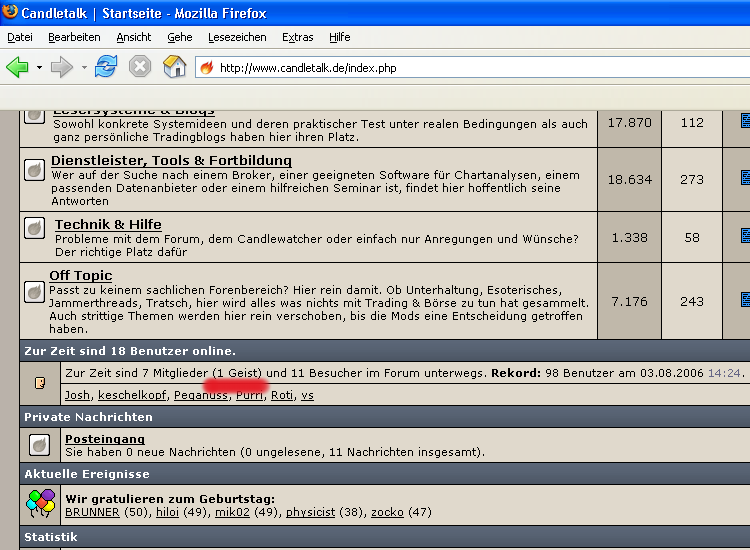
Task: Click the birthday balloons icon
Action: pyautogui.click(x=40, y=505)
